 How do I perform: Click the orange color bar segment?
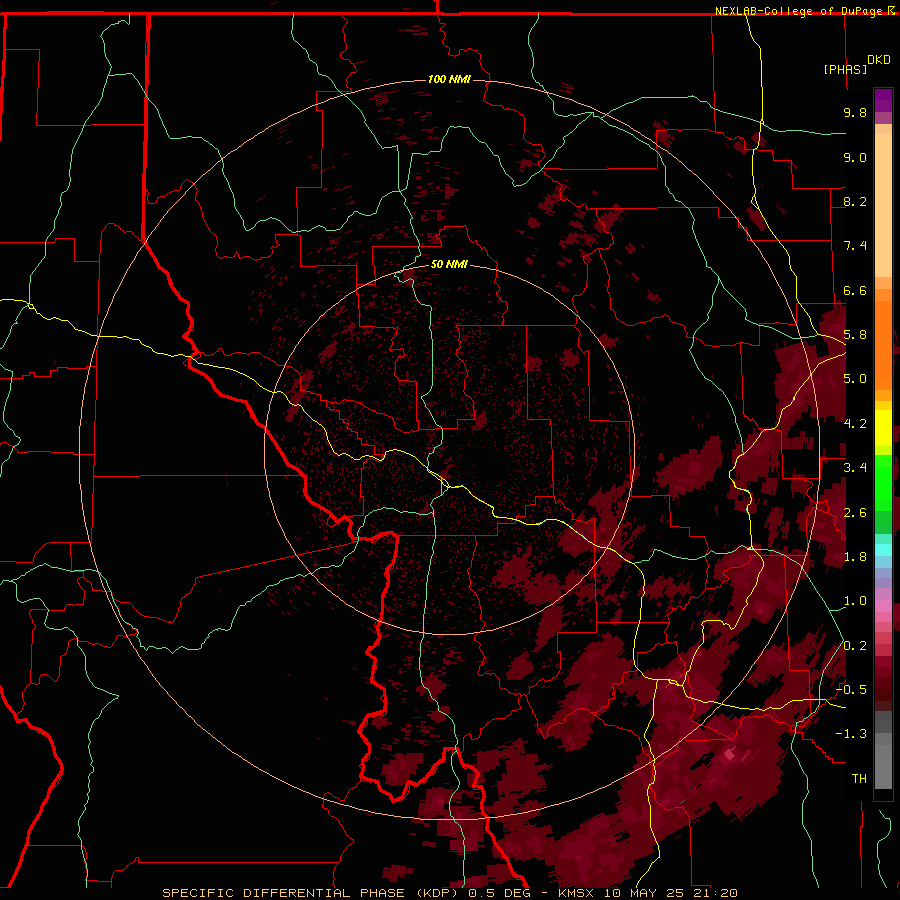[x=883, y=344]
